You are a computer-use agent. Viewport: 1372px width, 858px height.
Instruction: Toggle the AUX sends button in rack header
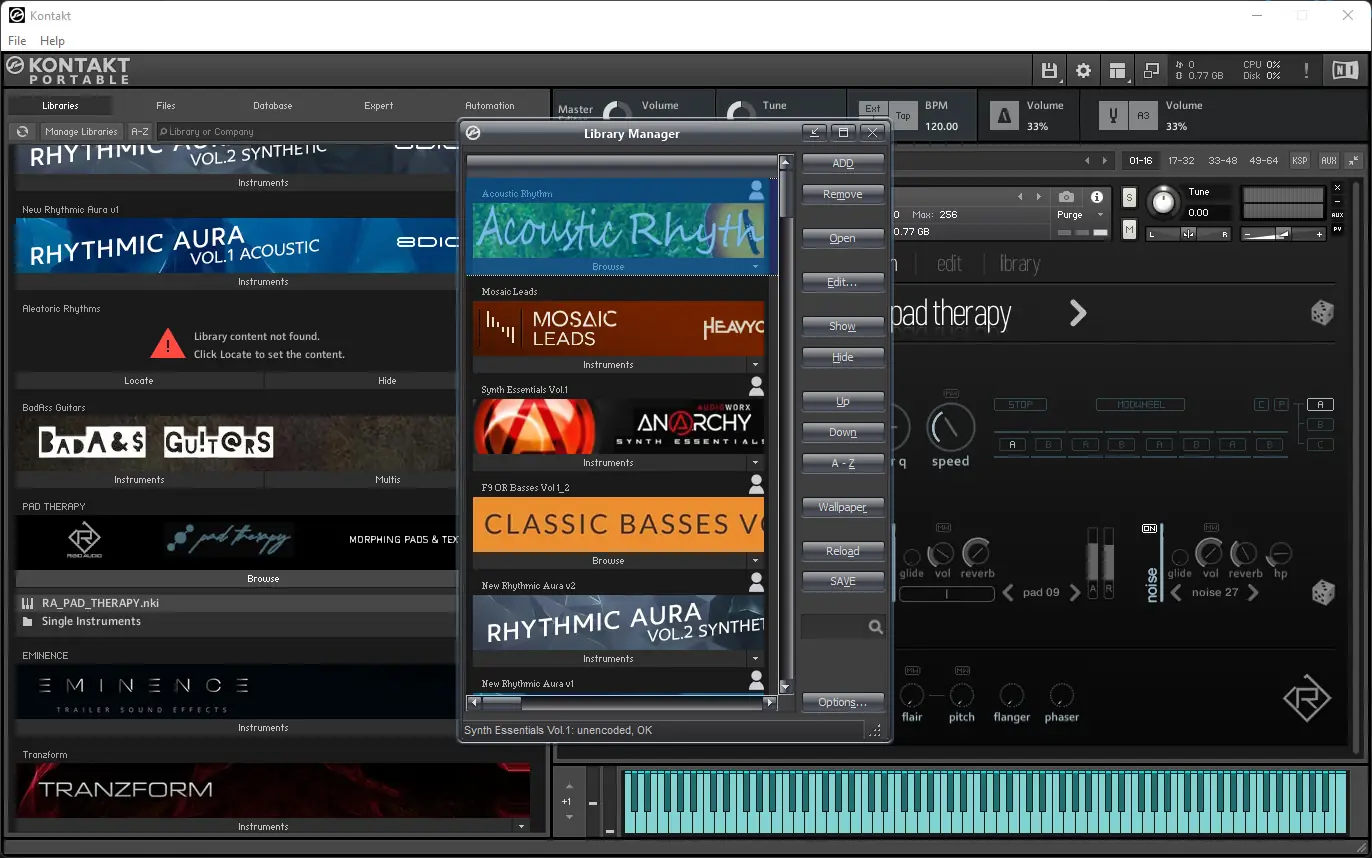pyautogui.click(x=1328, y=160)
